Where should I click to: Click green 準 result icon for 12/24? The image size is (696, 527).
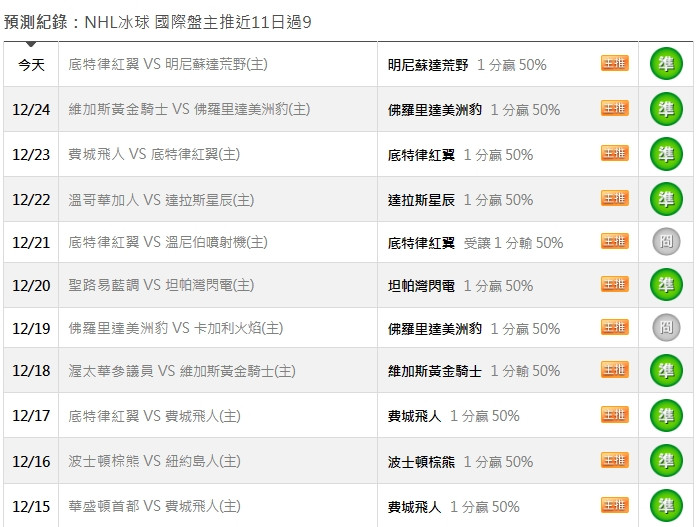pyautogui.click(x=666, y=109)
